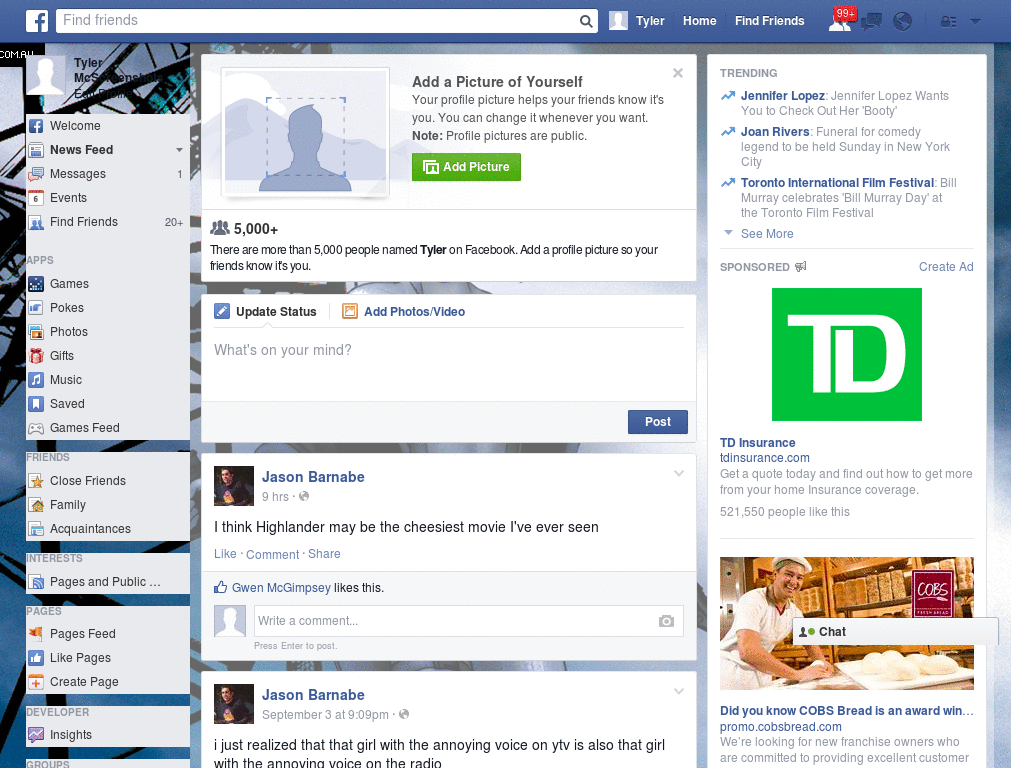Click Jason Barnabe's avatar on Highlander post
The height and width of the screenshot is (768, 1024).
(234, 486)
